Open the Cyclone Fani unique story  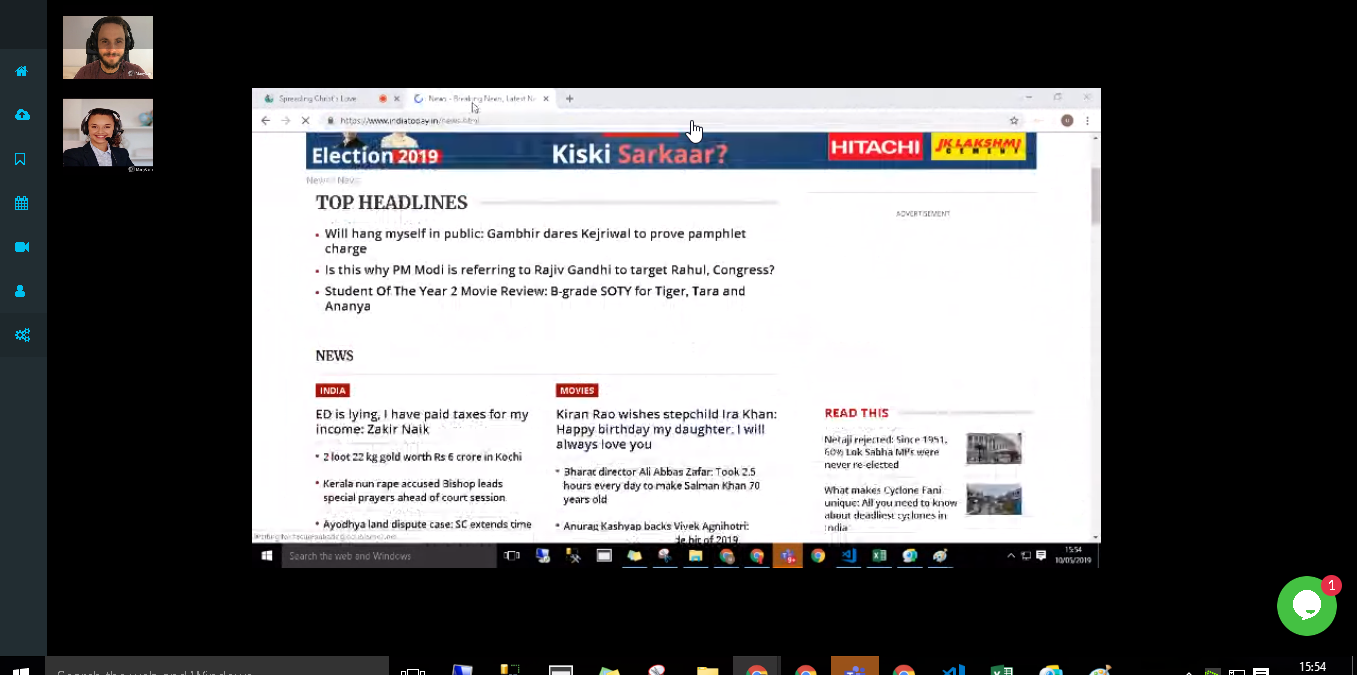tap(890, 509)
